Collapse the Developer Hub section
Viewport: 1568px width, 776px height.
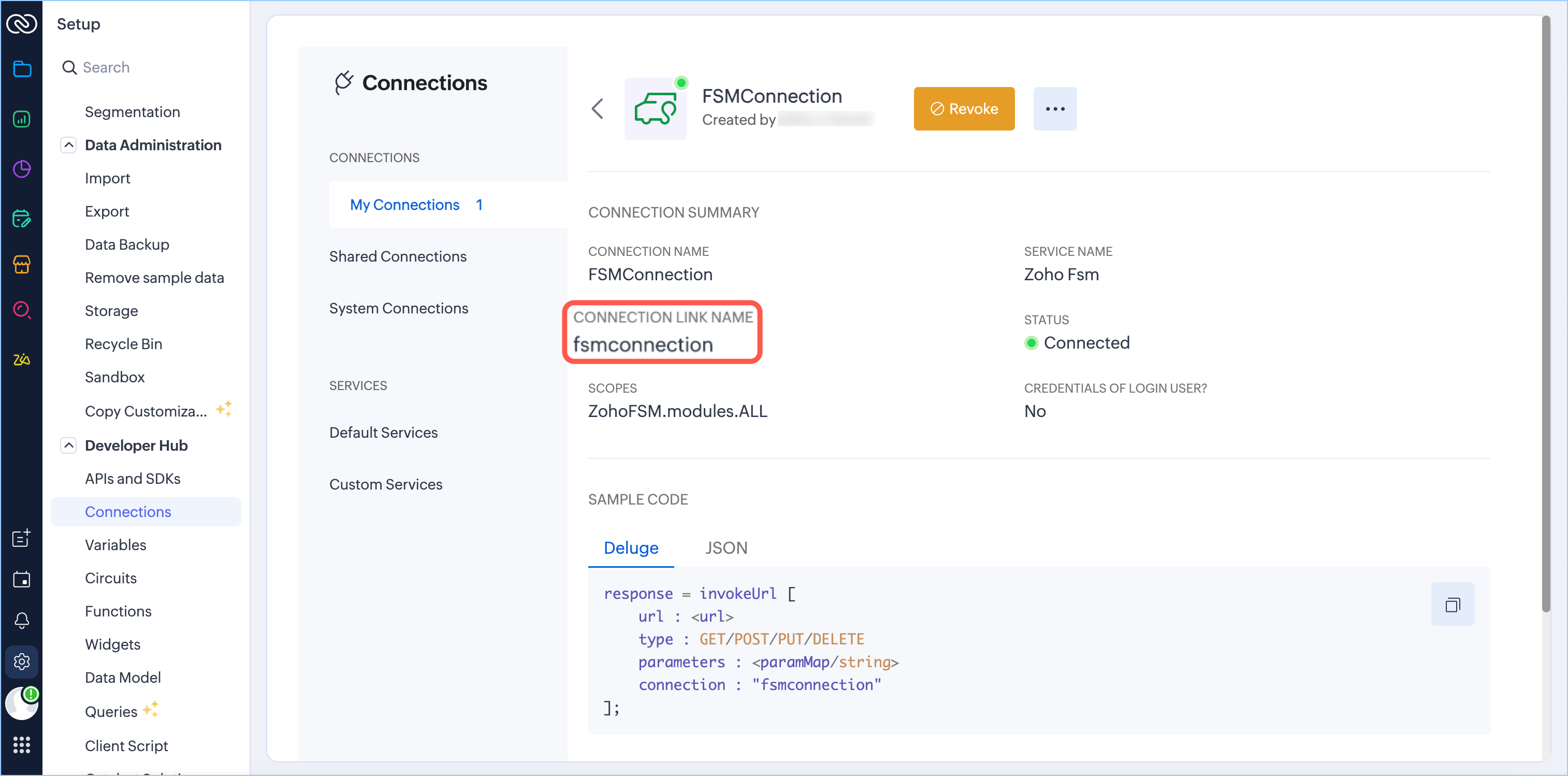(x=69, y=446)
